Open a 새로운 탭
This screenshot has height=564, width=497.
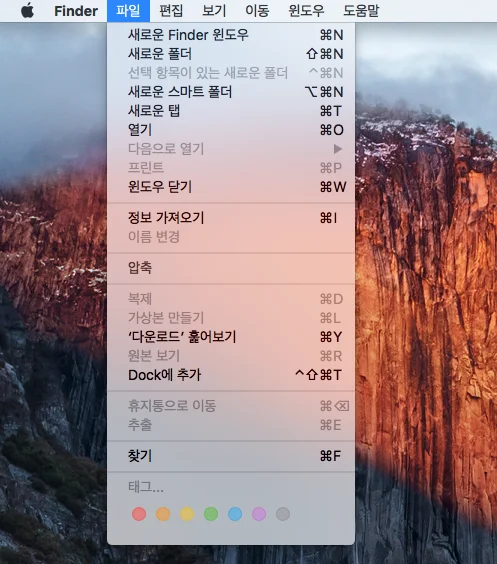pos(231,111)
